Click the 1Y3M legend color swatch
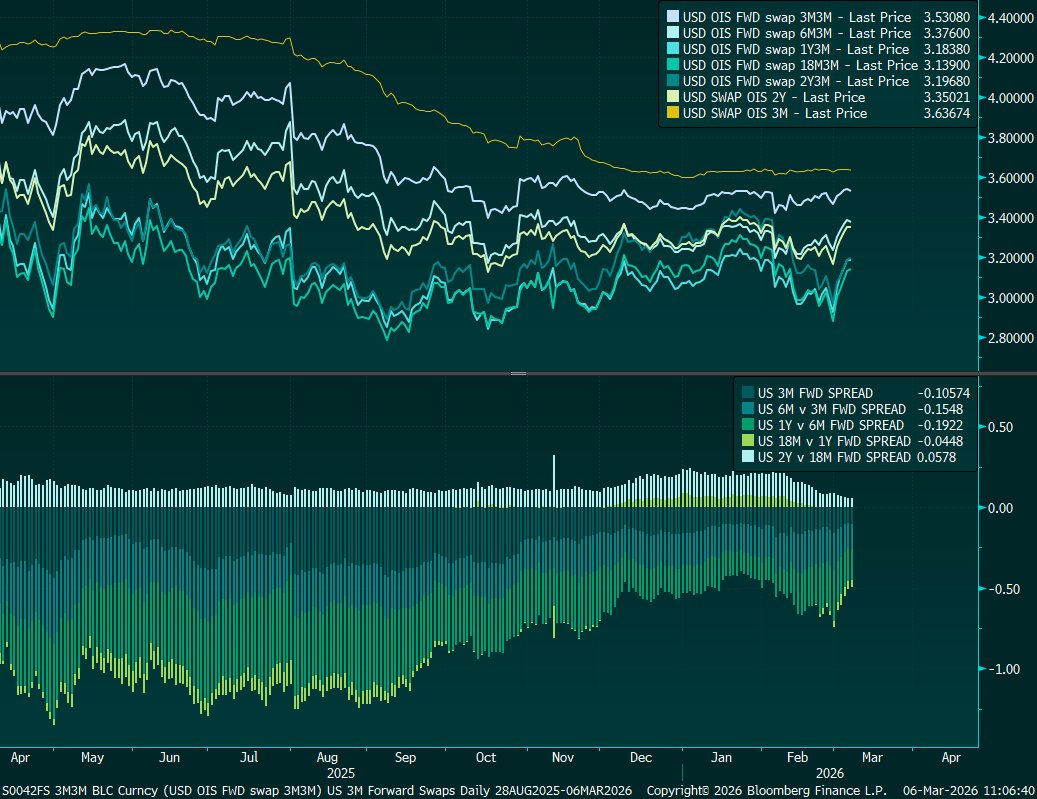The height and width of the screenshot is (799, 1037). click(673, 49)
